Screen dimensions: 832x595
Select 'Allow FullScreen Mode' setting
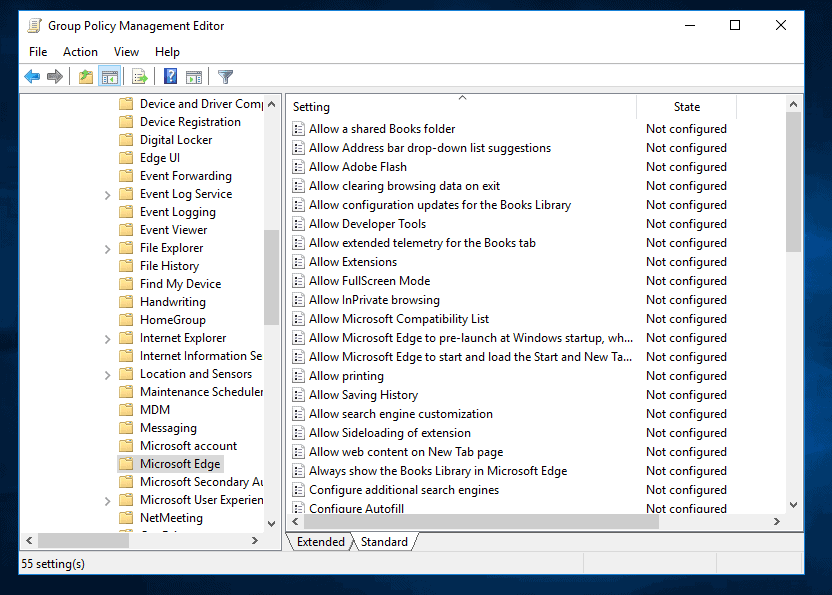[x=369, y=281]
